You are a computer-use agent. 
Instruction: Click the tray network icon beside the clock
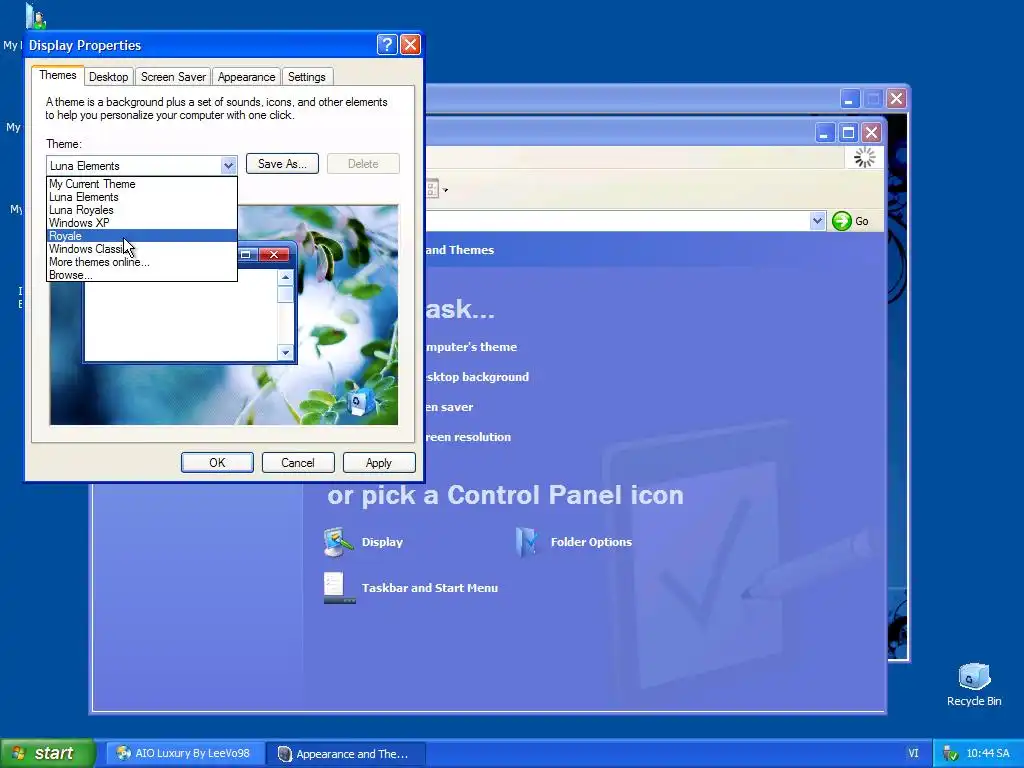950,754
